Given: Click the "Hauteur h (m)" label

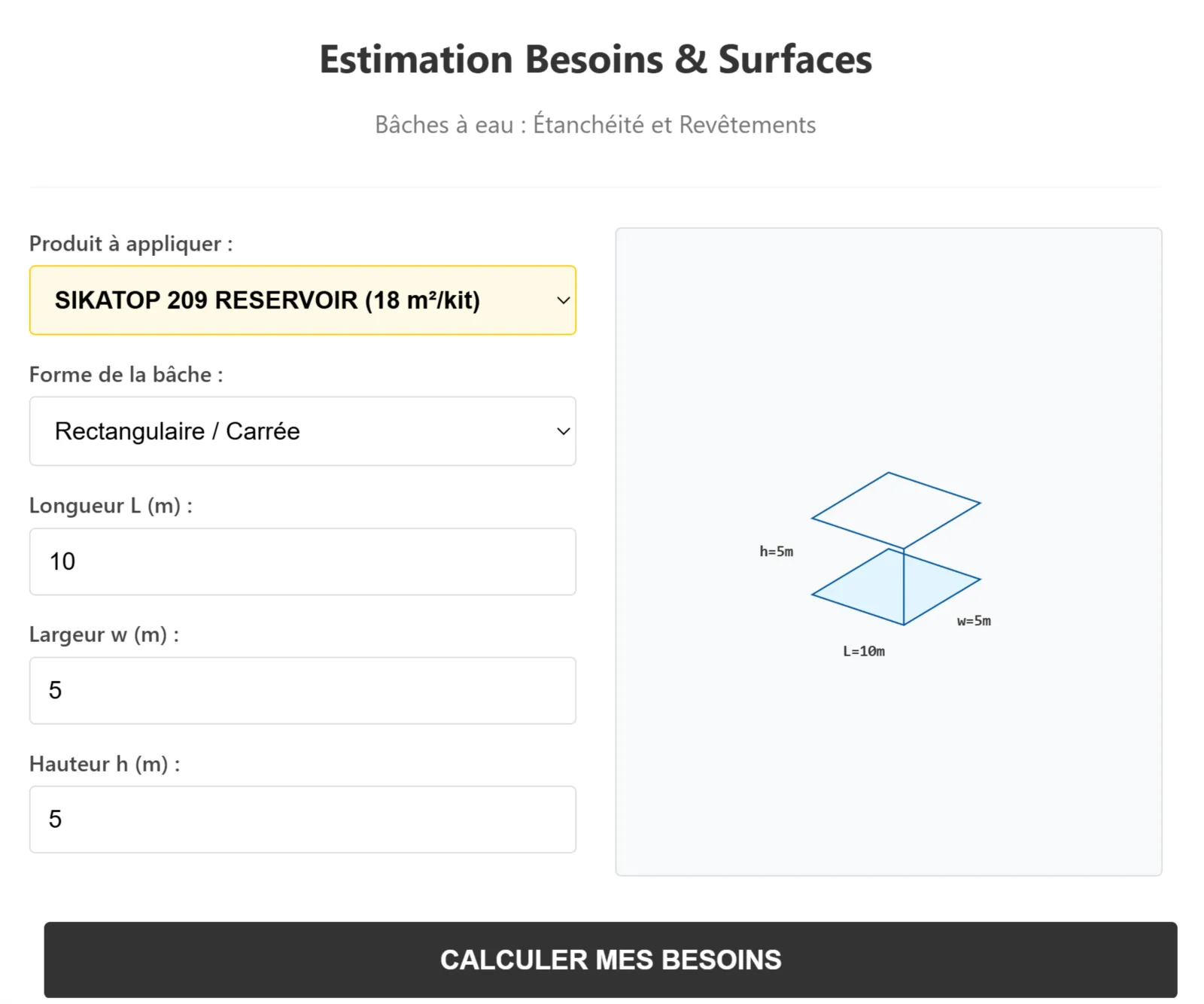Looking at the screenshot, I should [x=105, y=764].
